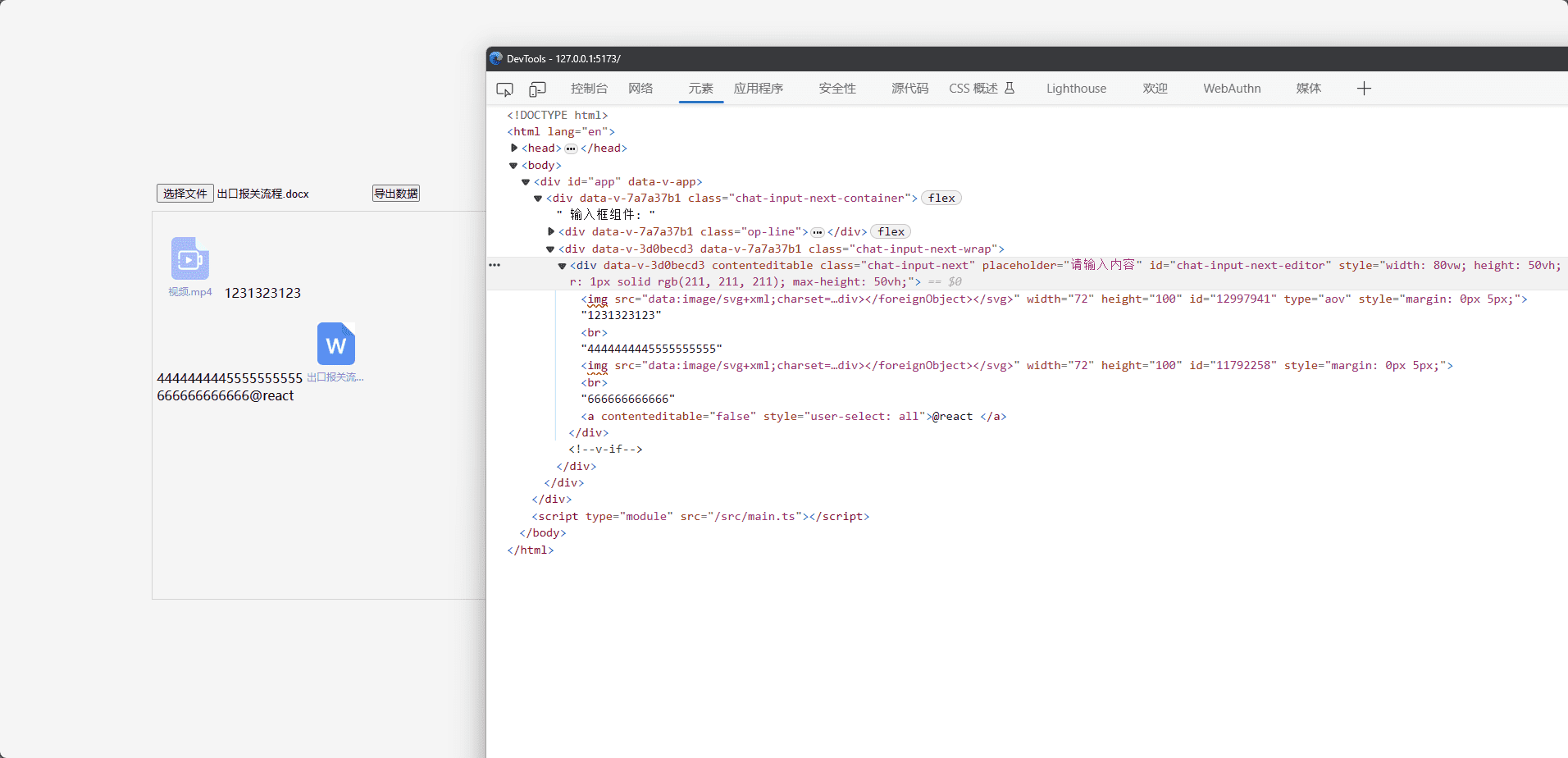Select the closing </body> tag line
The height and width of the screenshot is (758, 1568).
pos(543,532)
